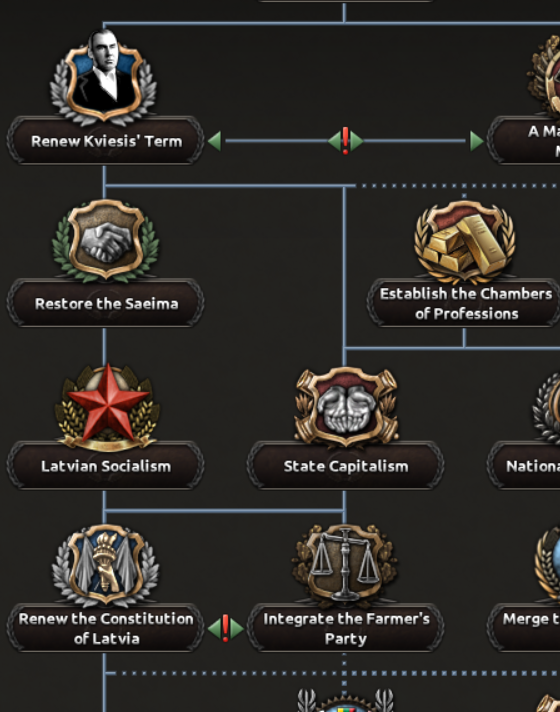Click the Kviesis portrait focus icon
The width and height of the screenshot is (560, 712).
(104, 77)
